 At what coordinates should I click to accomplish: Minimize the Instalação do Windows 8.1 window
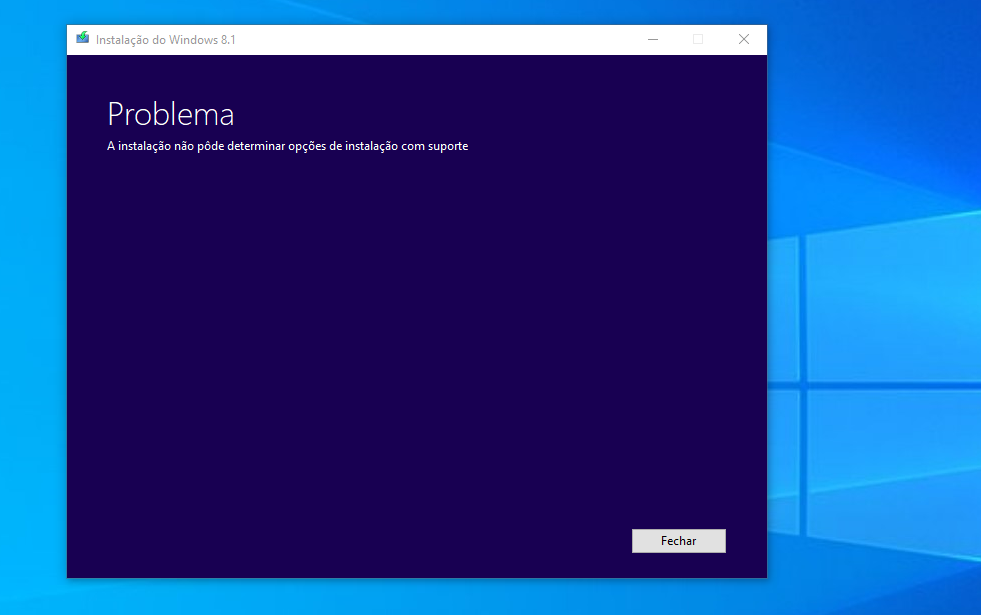[x=653, y=39]
